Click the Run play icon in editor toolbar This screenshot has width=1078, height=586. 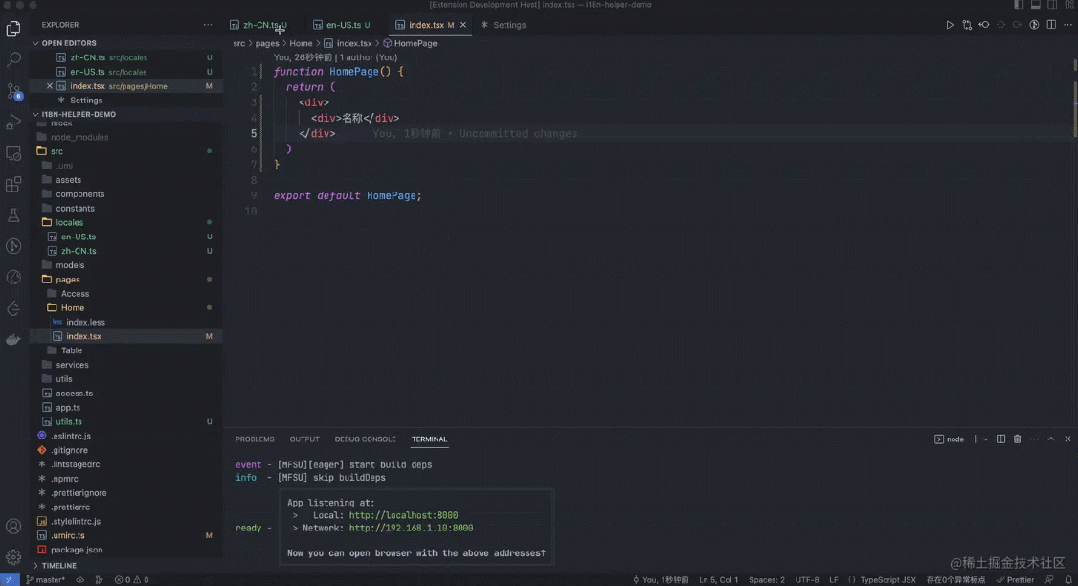(949, 25)
